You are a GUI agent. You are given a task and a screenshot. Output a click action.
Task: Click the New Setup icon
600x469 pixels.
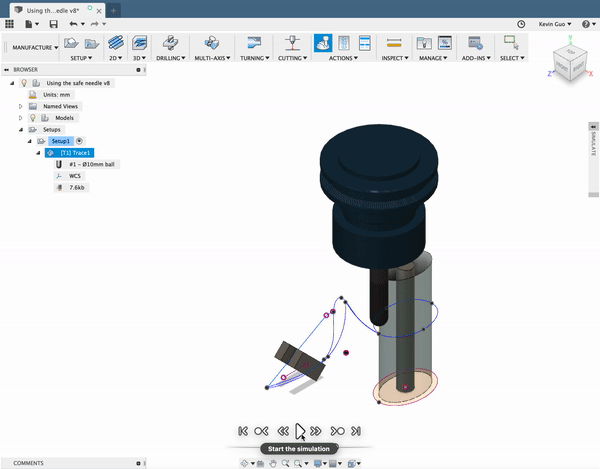click(71, 43)
